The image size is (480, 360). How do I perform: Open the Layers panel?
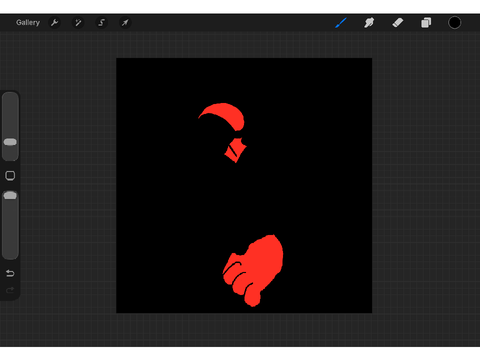click(426, 23)
